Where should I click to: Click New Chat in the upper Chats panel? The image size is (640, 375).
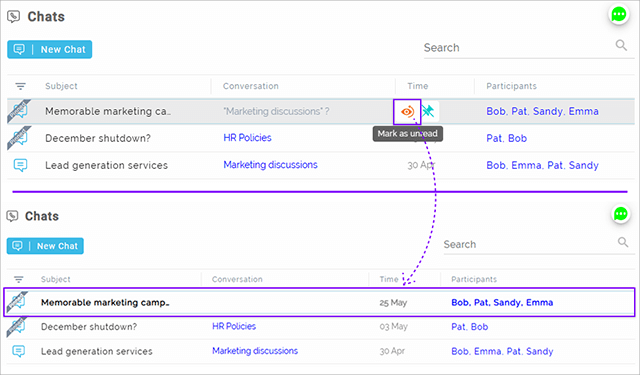click(49, 49)
